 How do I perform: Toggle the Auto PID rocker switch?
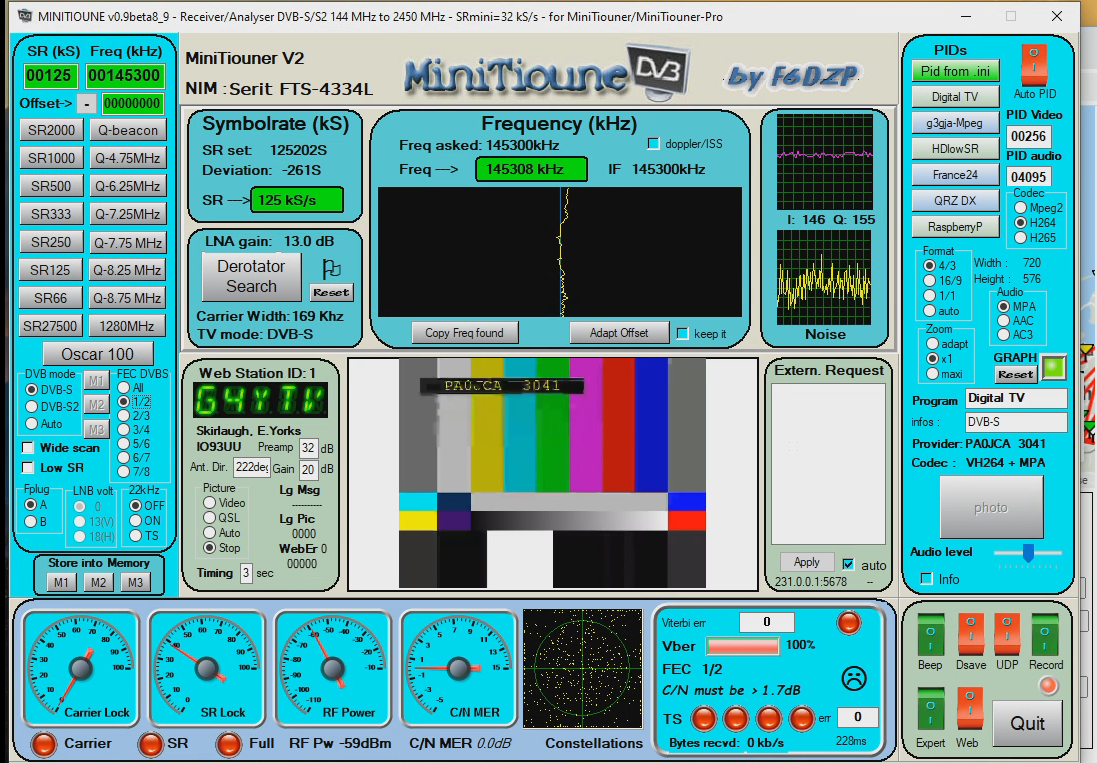[1033, 64]
